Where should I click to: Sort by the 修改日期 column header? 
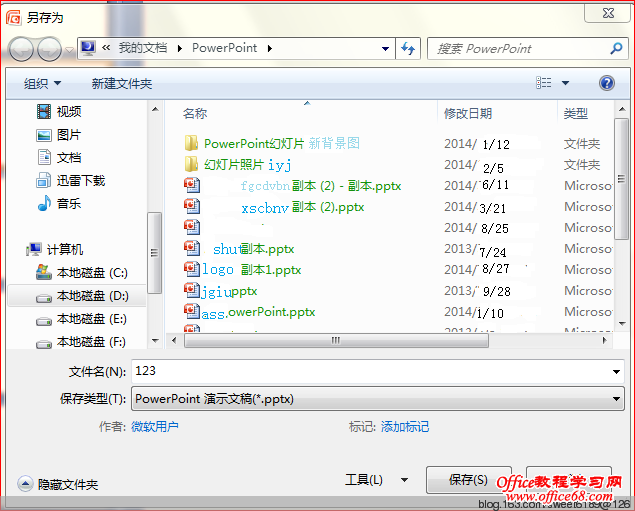click(x=468, y=113)
